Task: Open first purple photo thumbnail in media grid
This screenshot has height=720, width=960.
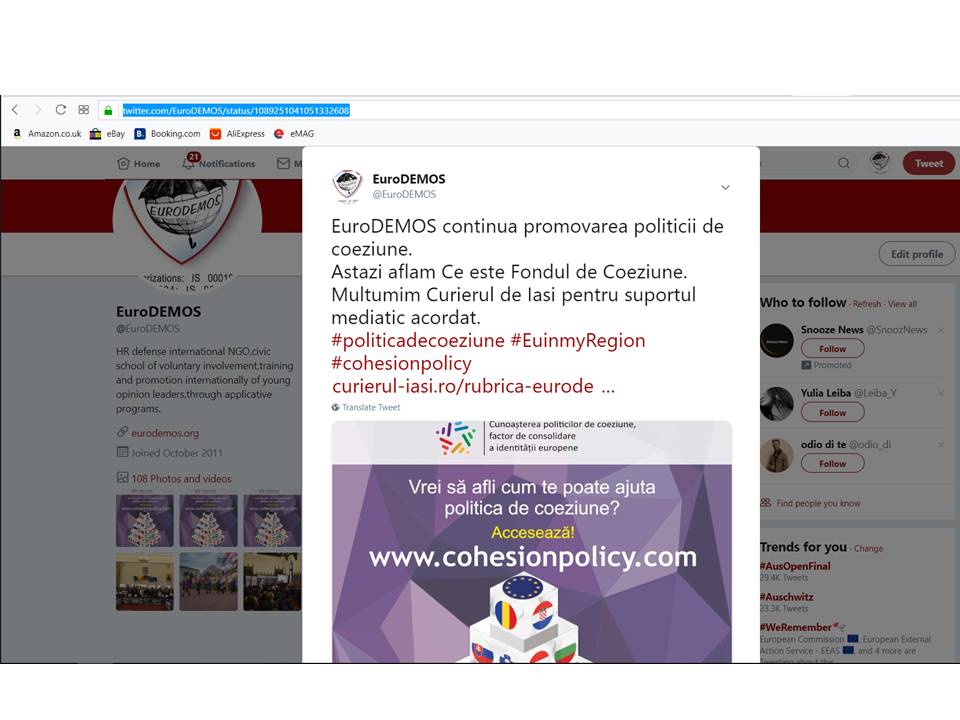Action: click(x=145, y=520)
